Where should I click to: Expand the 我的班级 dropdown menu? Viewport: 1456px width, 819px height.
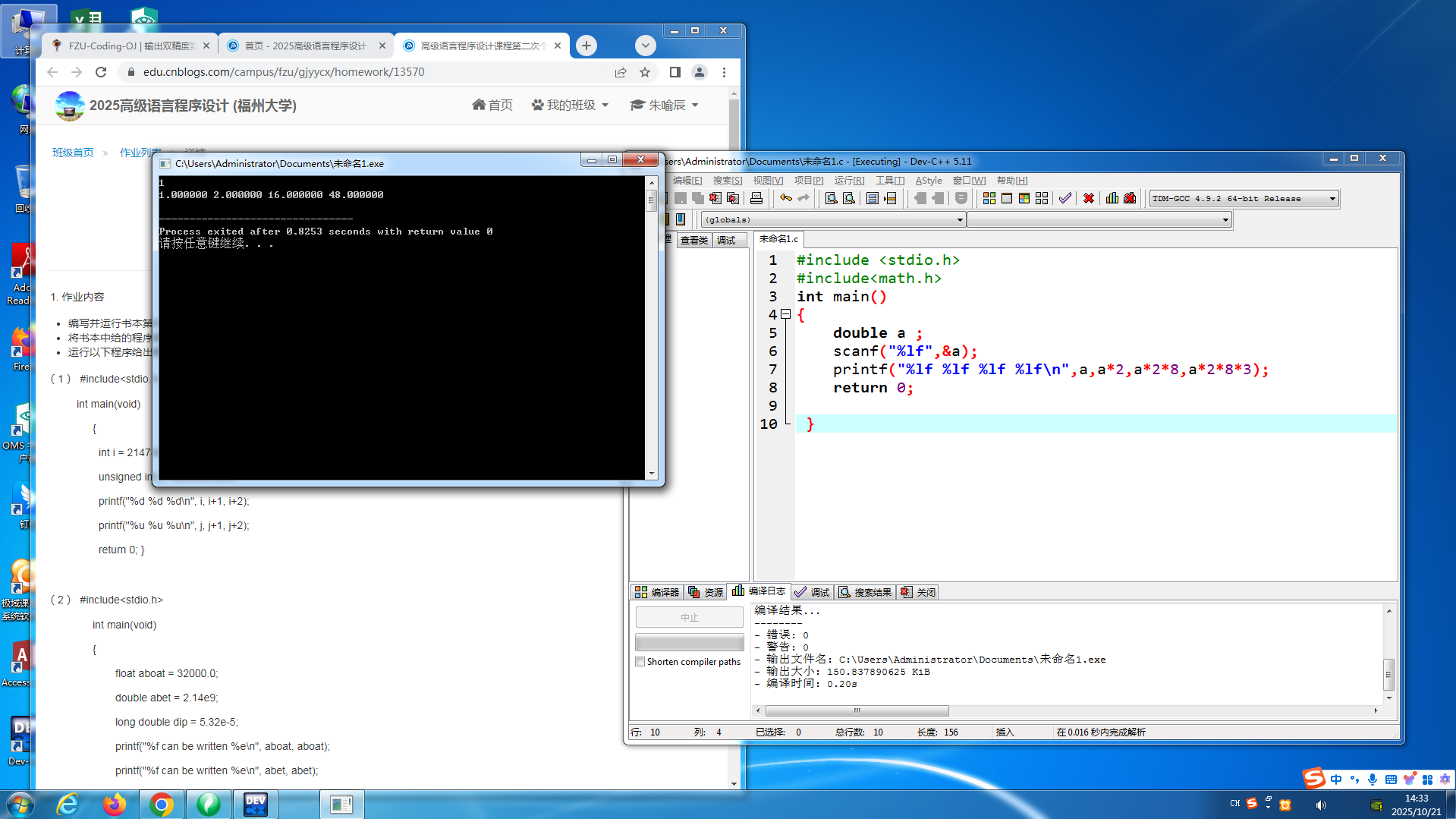[571, 105]
